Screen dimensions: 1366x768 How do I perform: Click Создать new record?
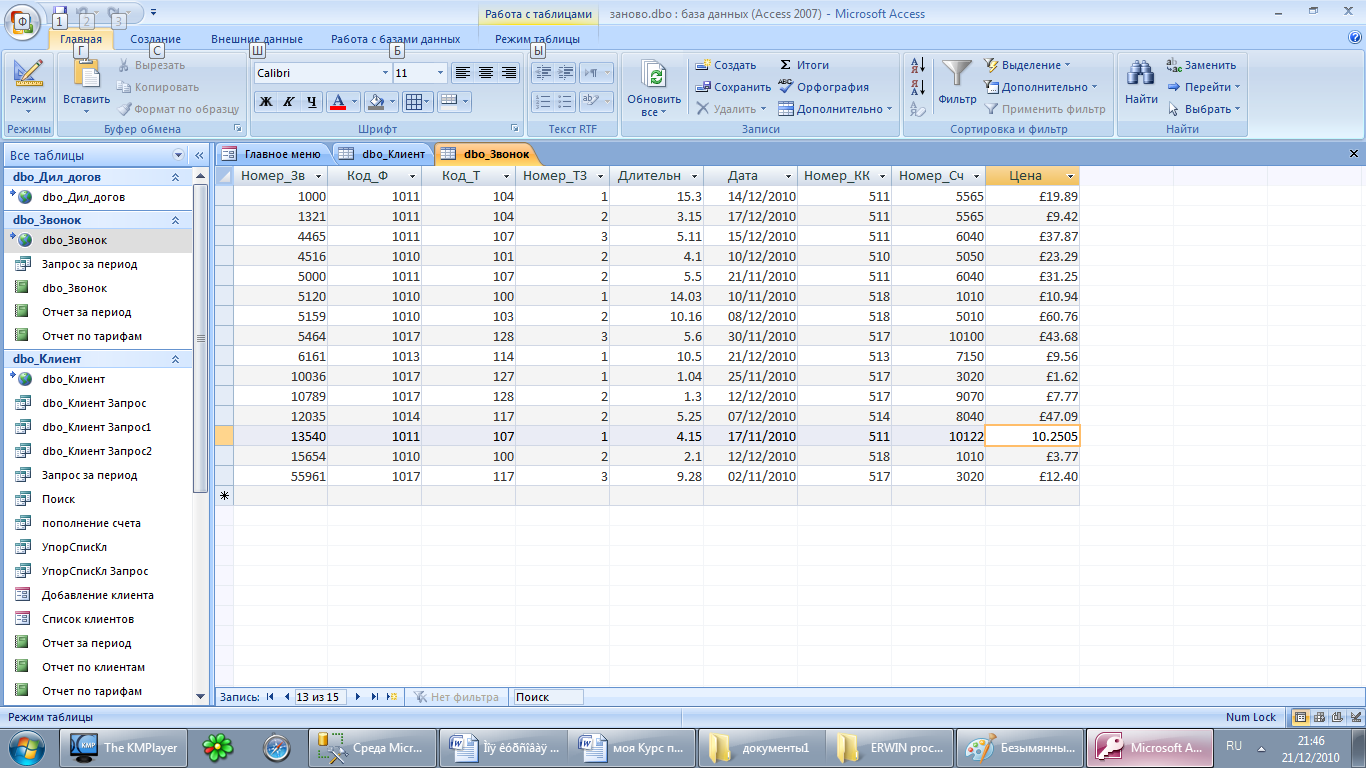726,65
